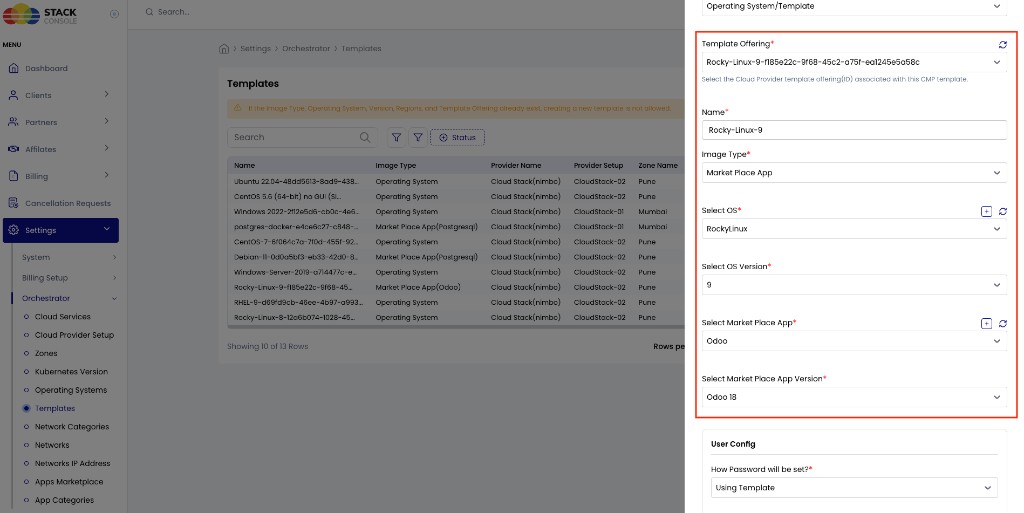
Task: Add new OS with plus icon
Action: pyautogui.click(x=986, y=211)
